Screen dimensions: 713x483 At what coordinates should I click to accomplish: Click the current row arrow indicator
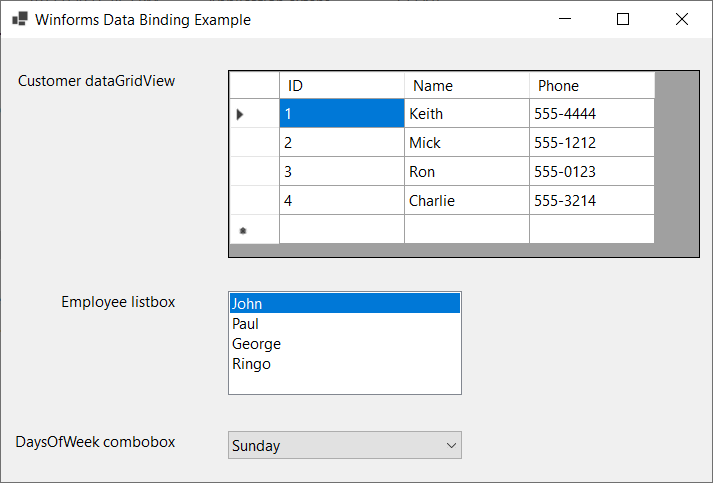click(240, 114)
